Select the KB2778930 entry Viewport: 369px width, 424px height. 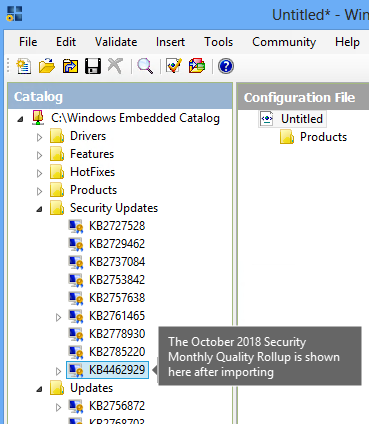117,334
